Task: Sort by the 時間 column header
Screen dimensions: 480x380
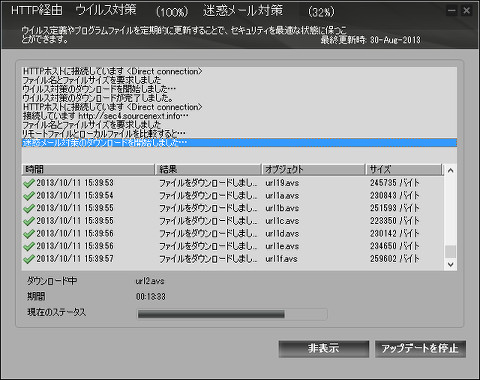Action: (88, 169)
